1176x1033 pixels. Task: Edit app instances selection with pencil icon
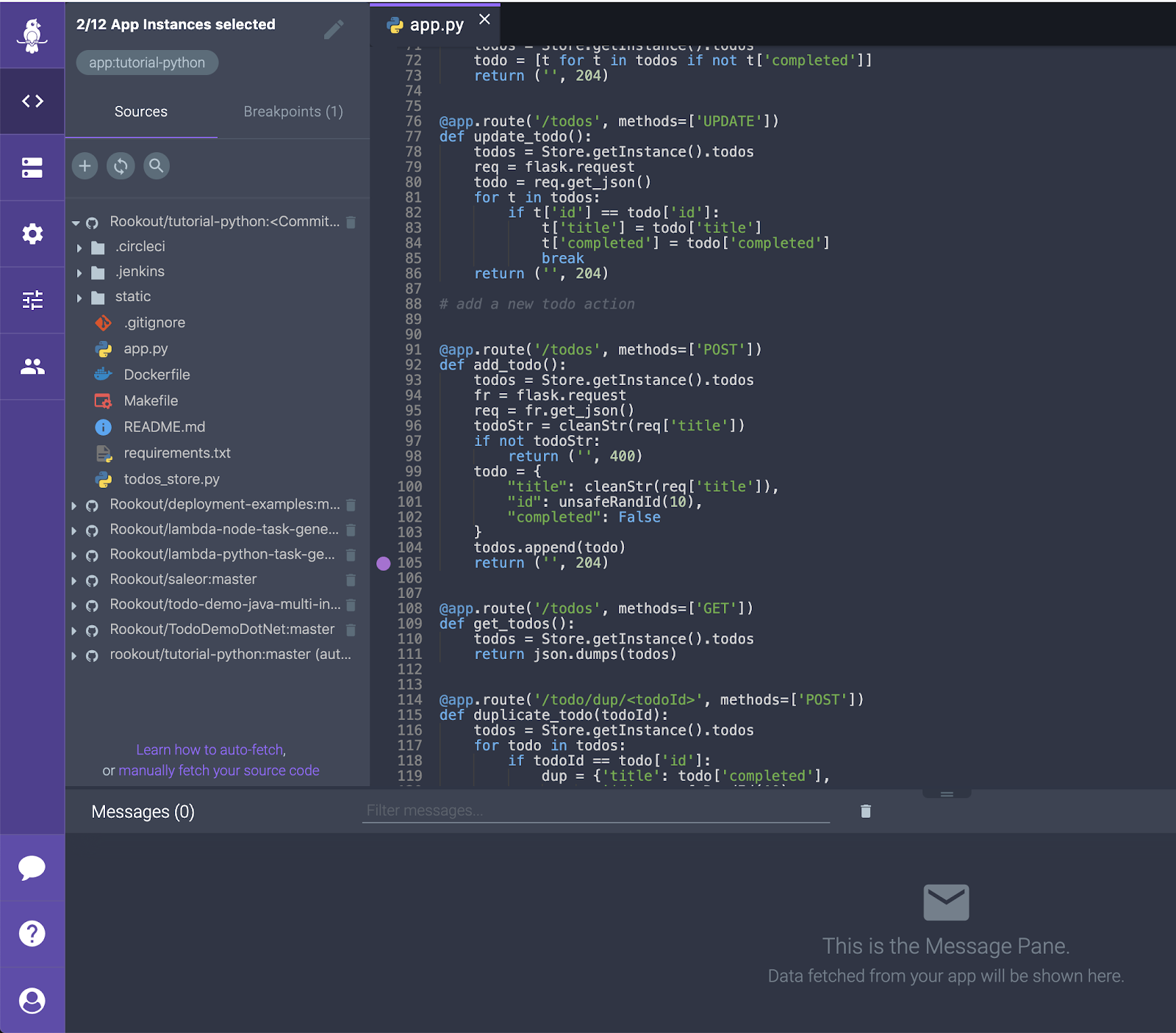pyautogui.click(x=334, y=30)
